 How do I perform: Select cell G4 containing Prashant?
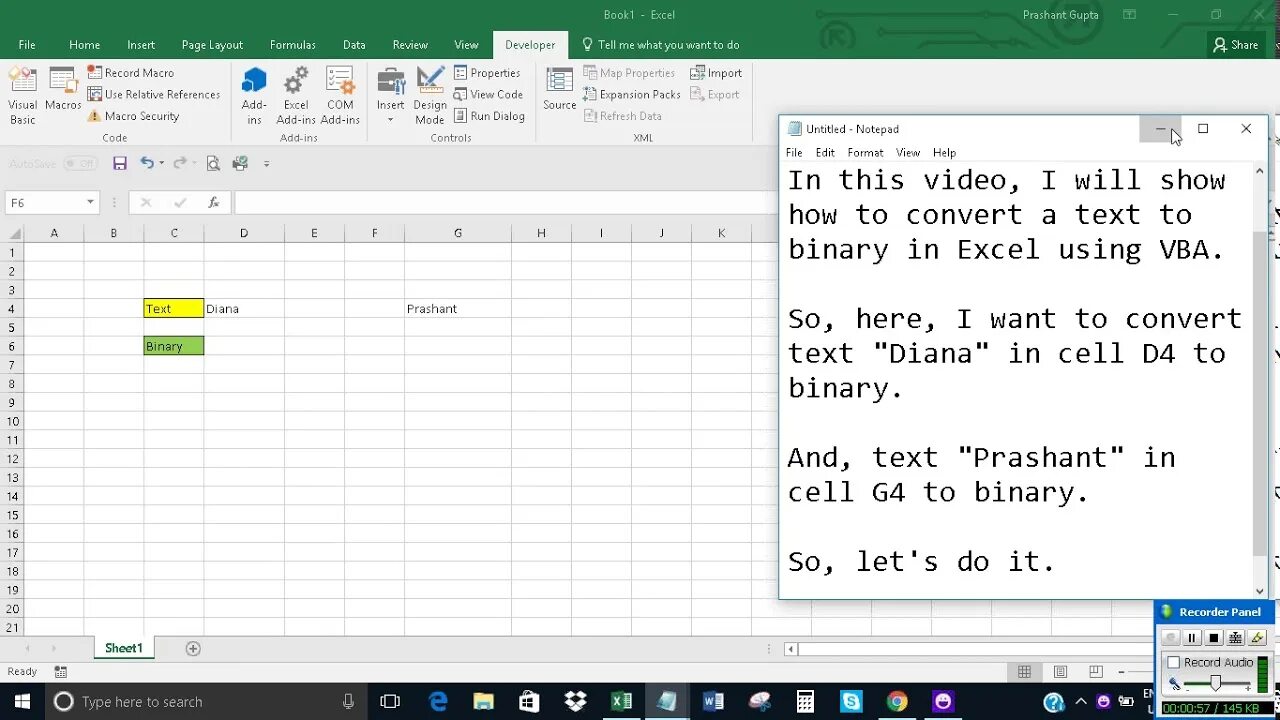[x=458, y=309]
